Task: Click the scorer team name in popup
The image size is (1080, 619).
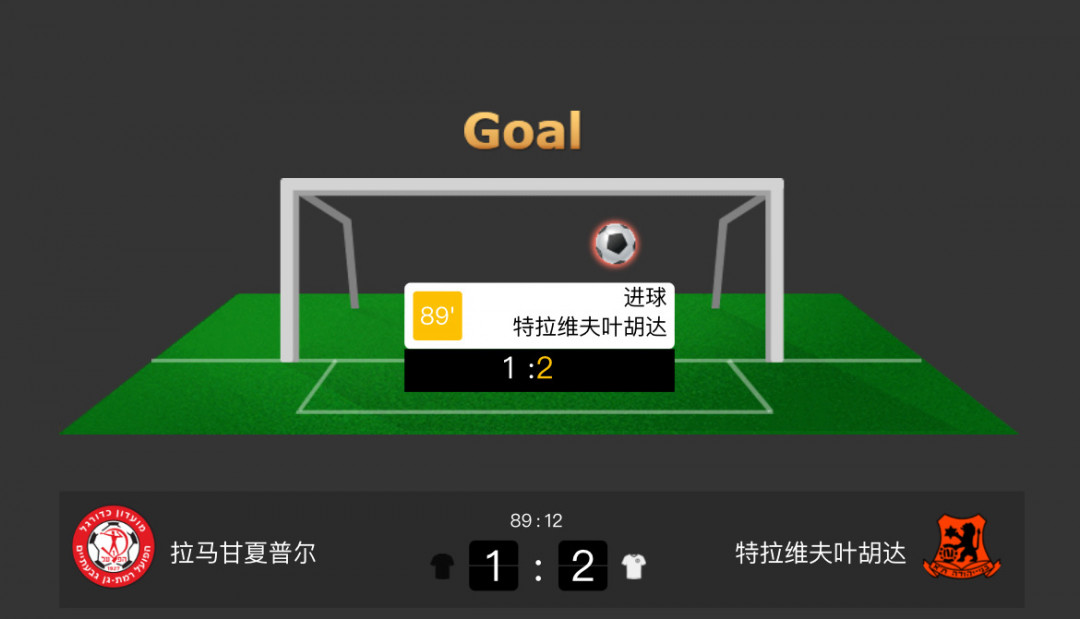Action: pyautogui.click(x=590, y=326)
